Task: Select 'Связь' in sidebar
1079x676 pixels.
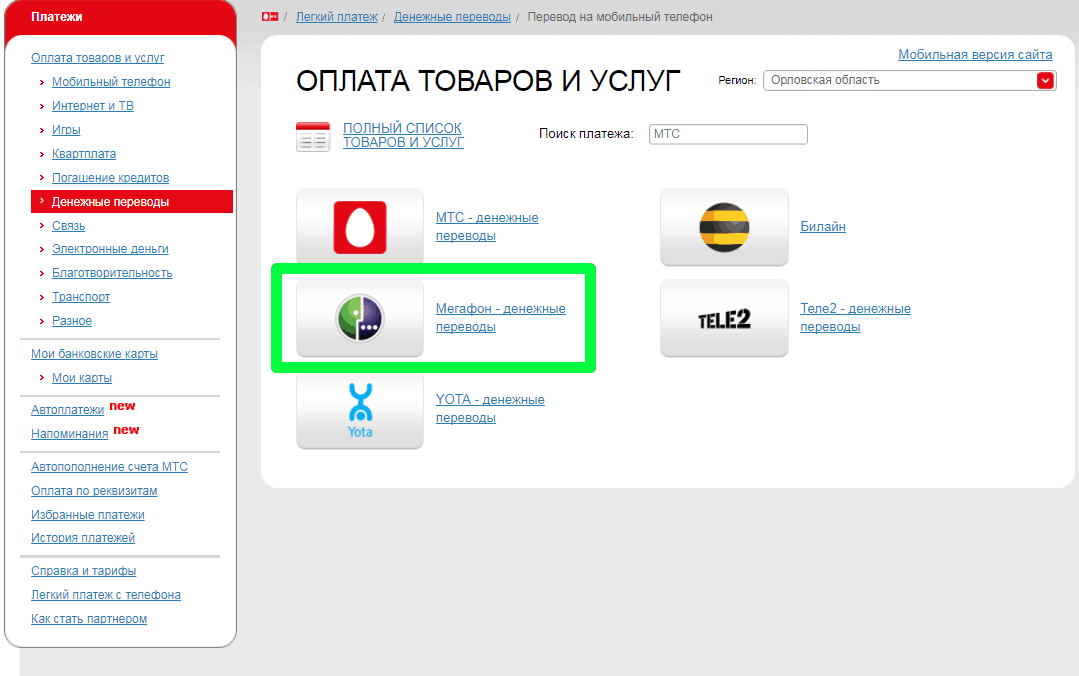Action: coord(68,226)
